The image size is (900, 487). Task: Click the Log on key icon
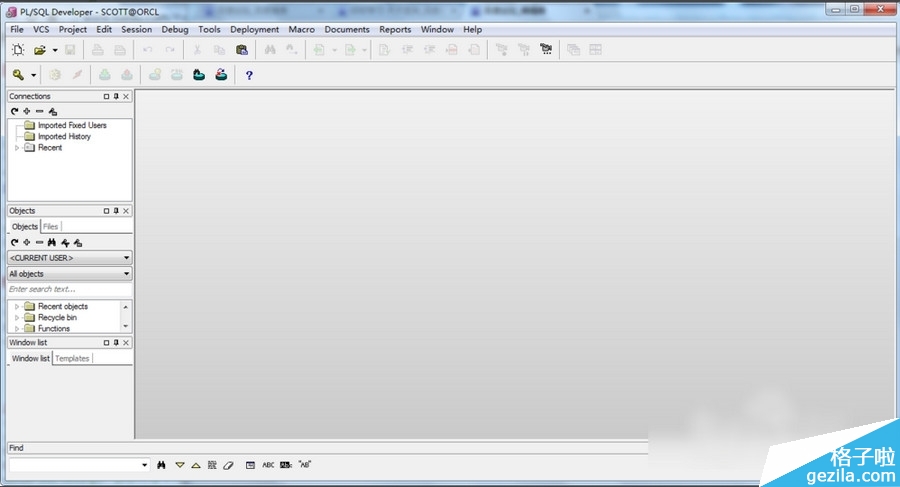18,75
